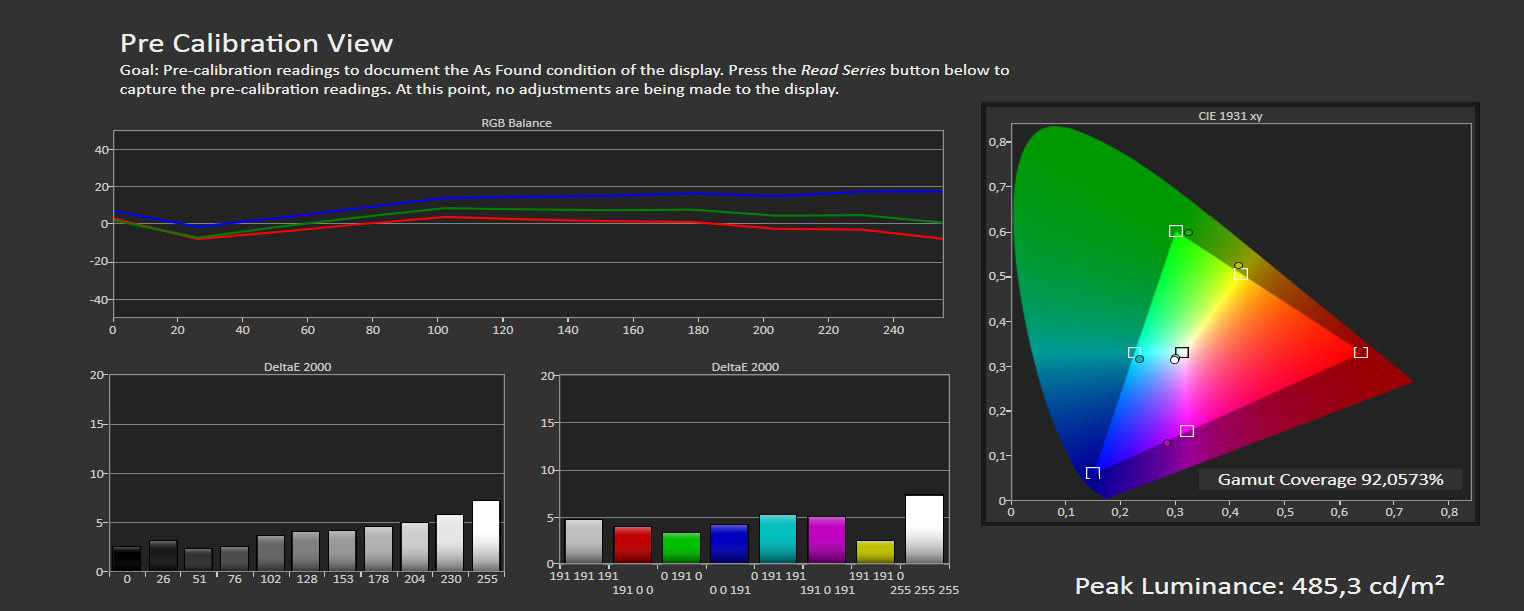Click the "Pre Calibration View" heading
1524x611 pixels.
[x=256, y=43]
